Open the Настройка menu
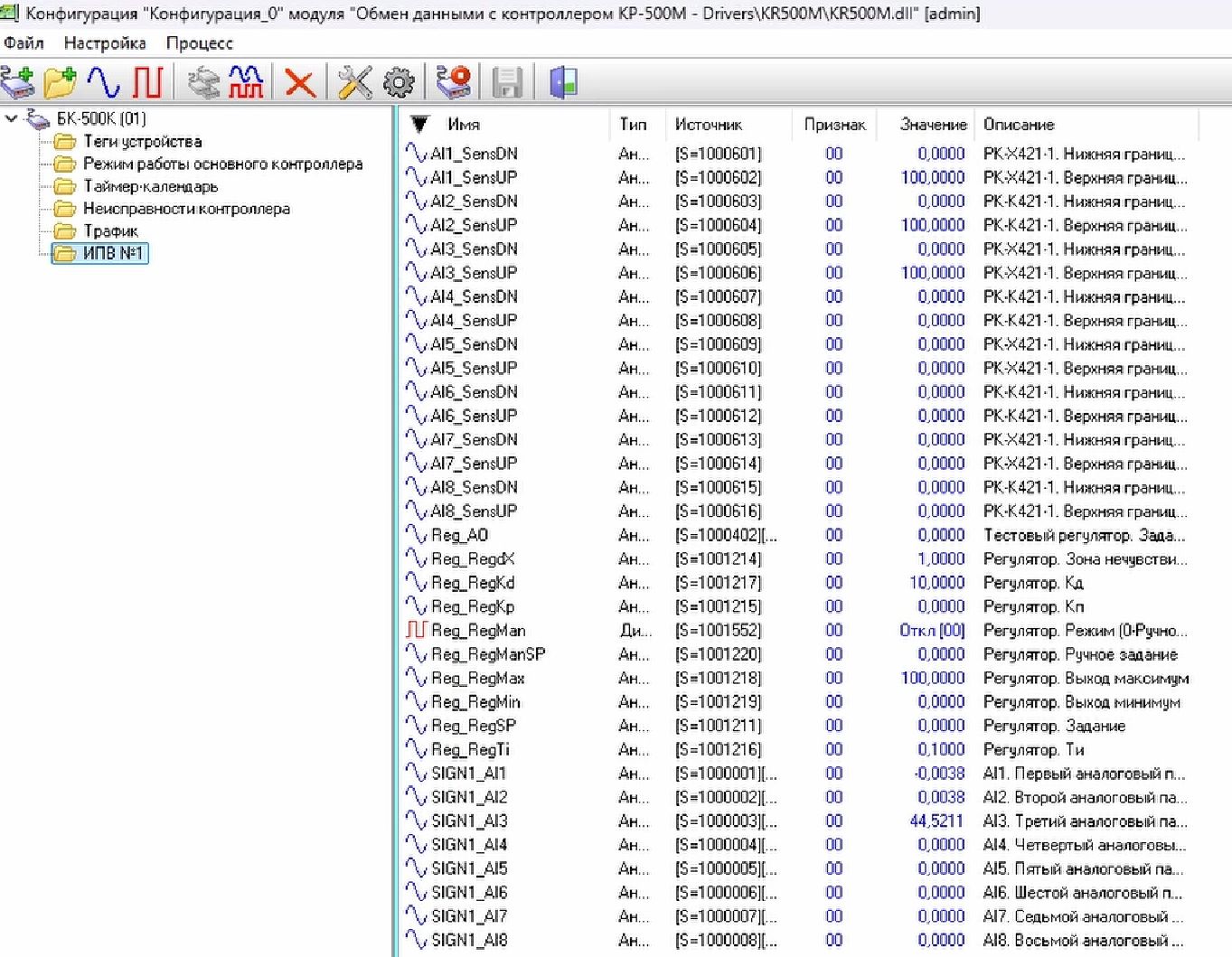The image size is (1232, 957). click(105, 43)
